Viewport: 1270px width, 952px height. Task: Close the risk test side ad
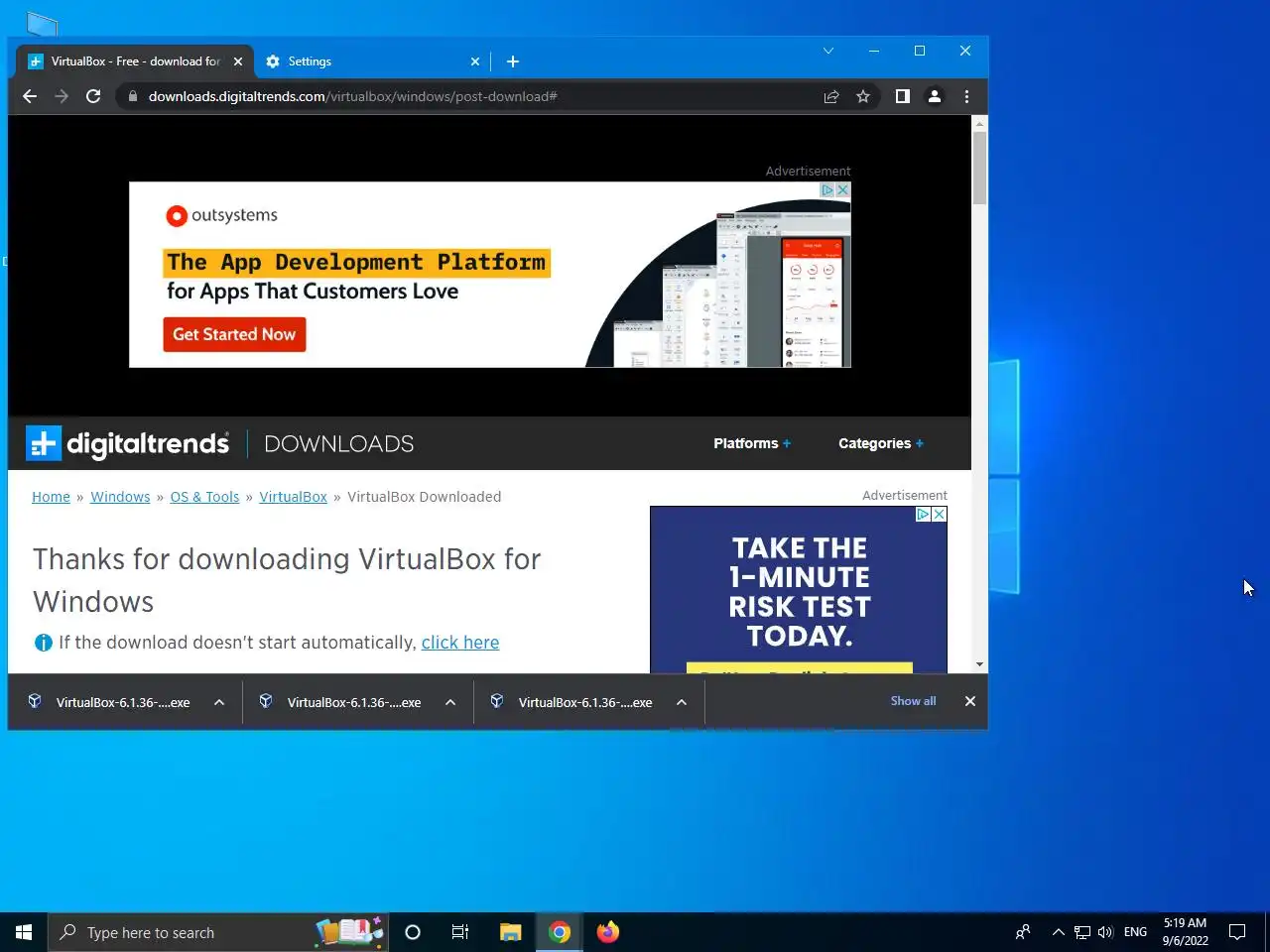[939, 515]
